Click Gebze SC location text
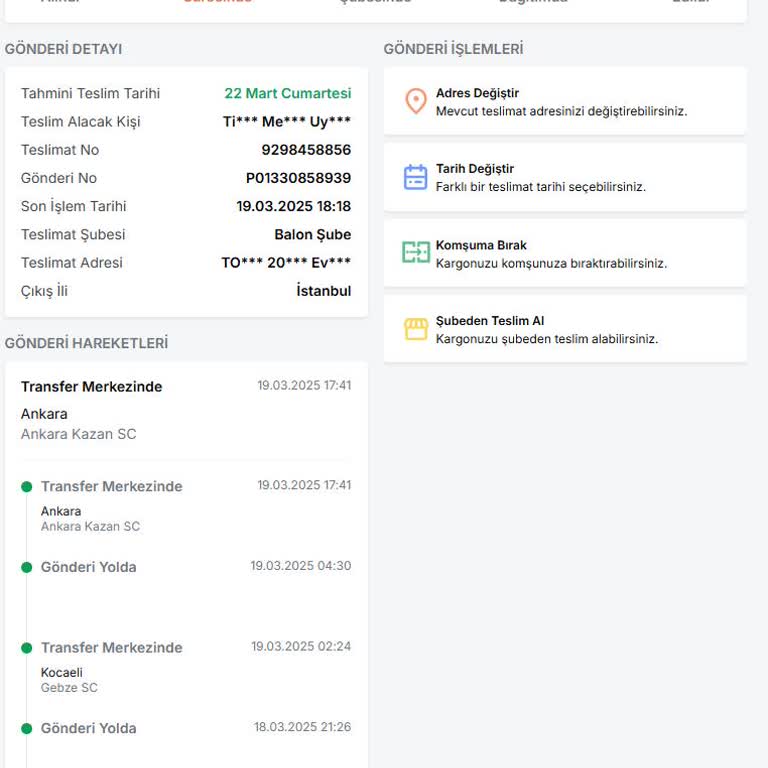 coord(69,688)
